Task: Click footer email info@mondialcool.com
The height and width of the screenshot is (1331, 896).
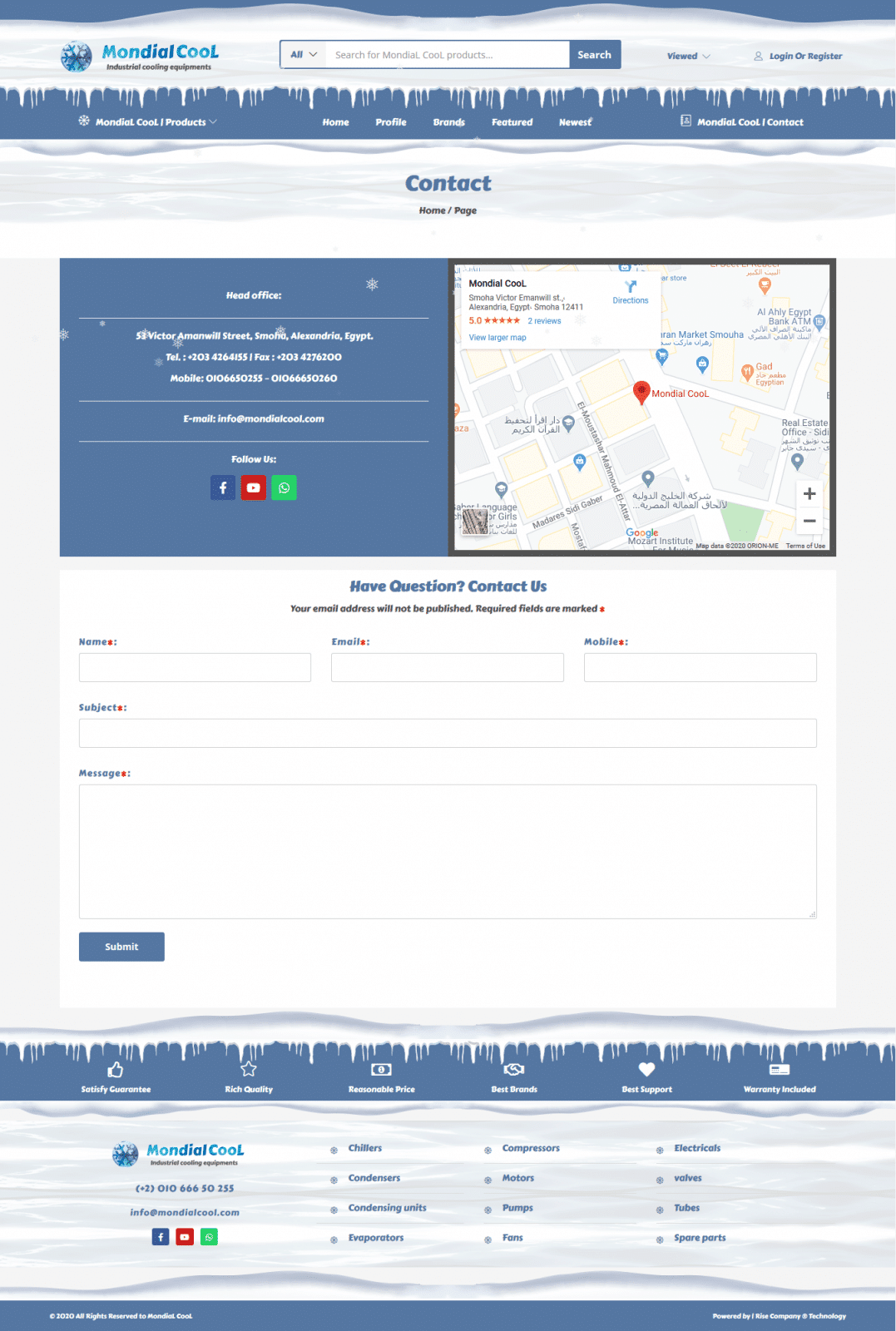Action: (185, 1213)
